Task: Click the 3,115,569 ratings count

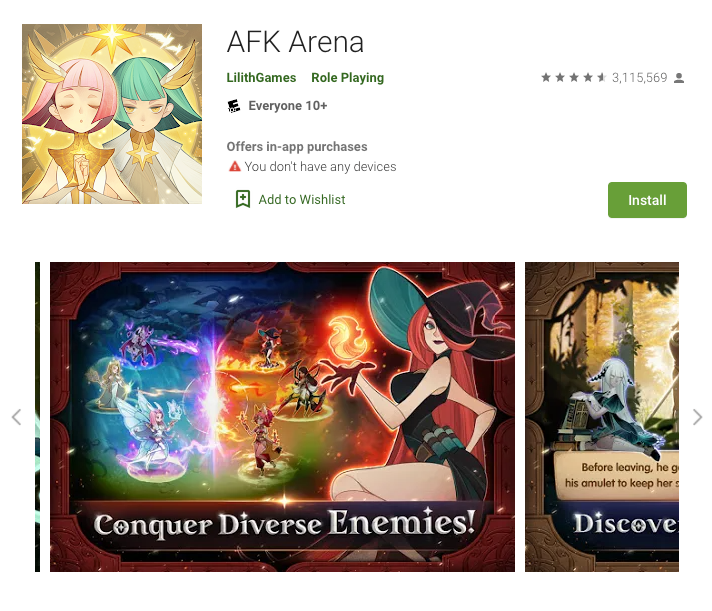Action: 639,78
